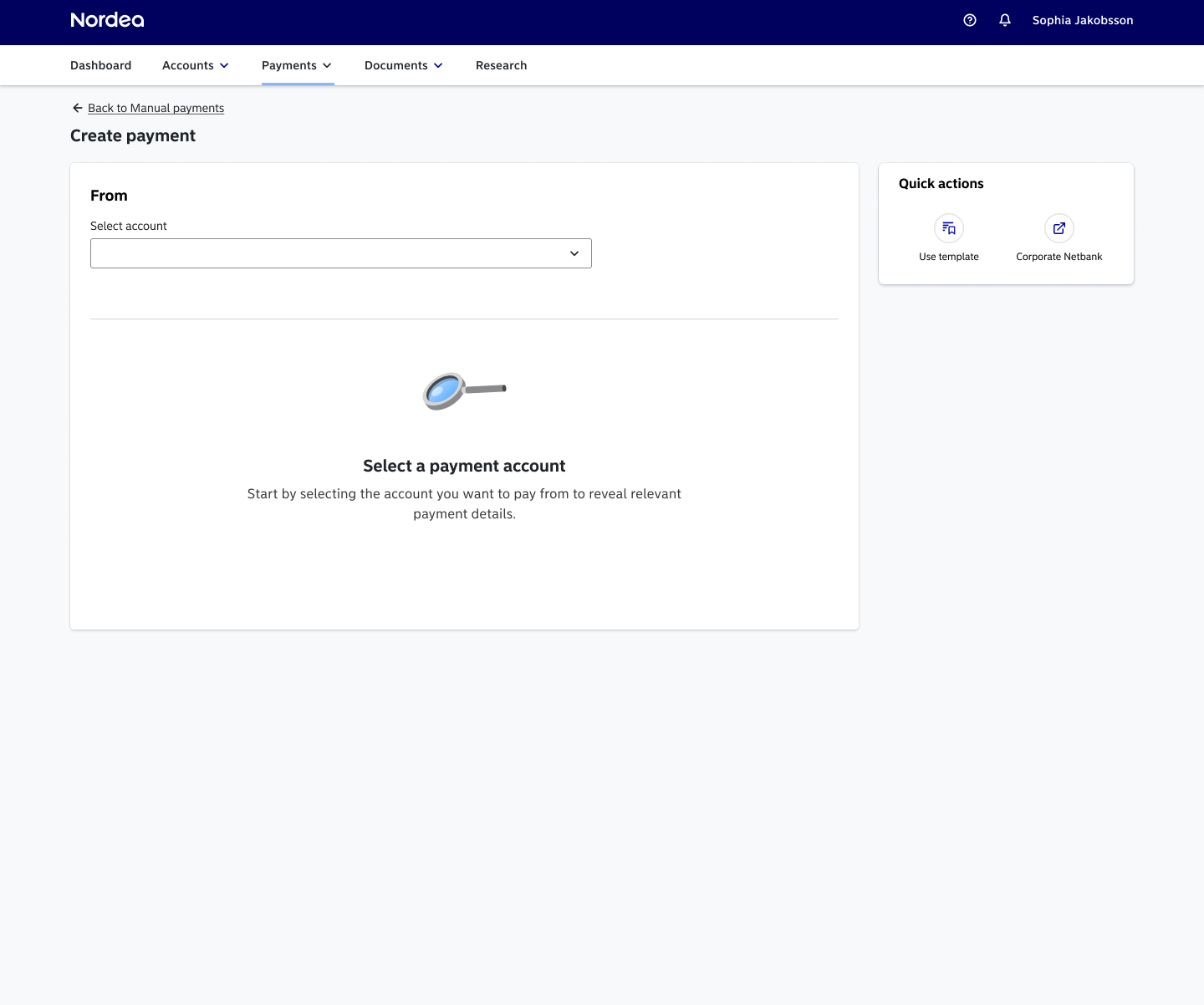Viewport: 1204px width, 1005px height.
Task: Expand the Documents chevron
Action: coord(438,65)
